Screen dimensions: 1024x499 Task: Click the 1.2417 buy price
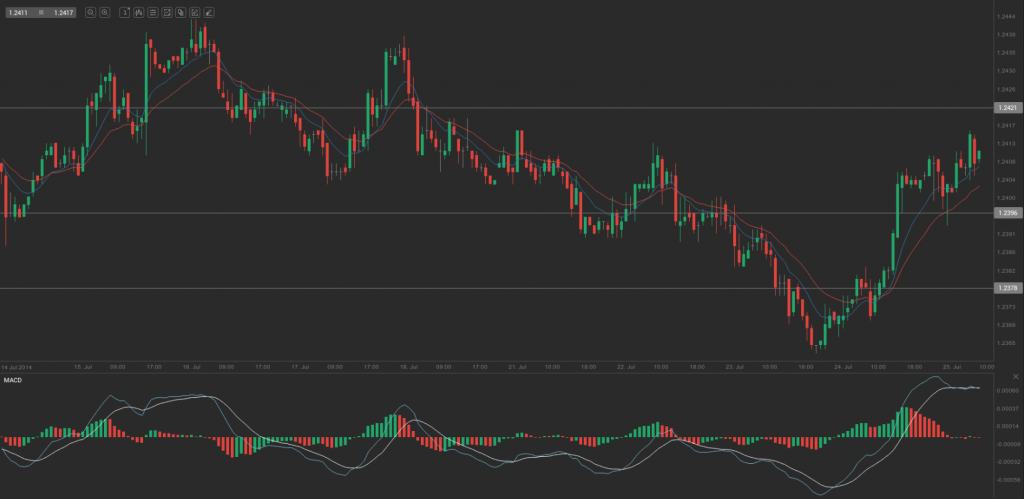click(x=63, y=13)
